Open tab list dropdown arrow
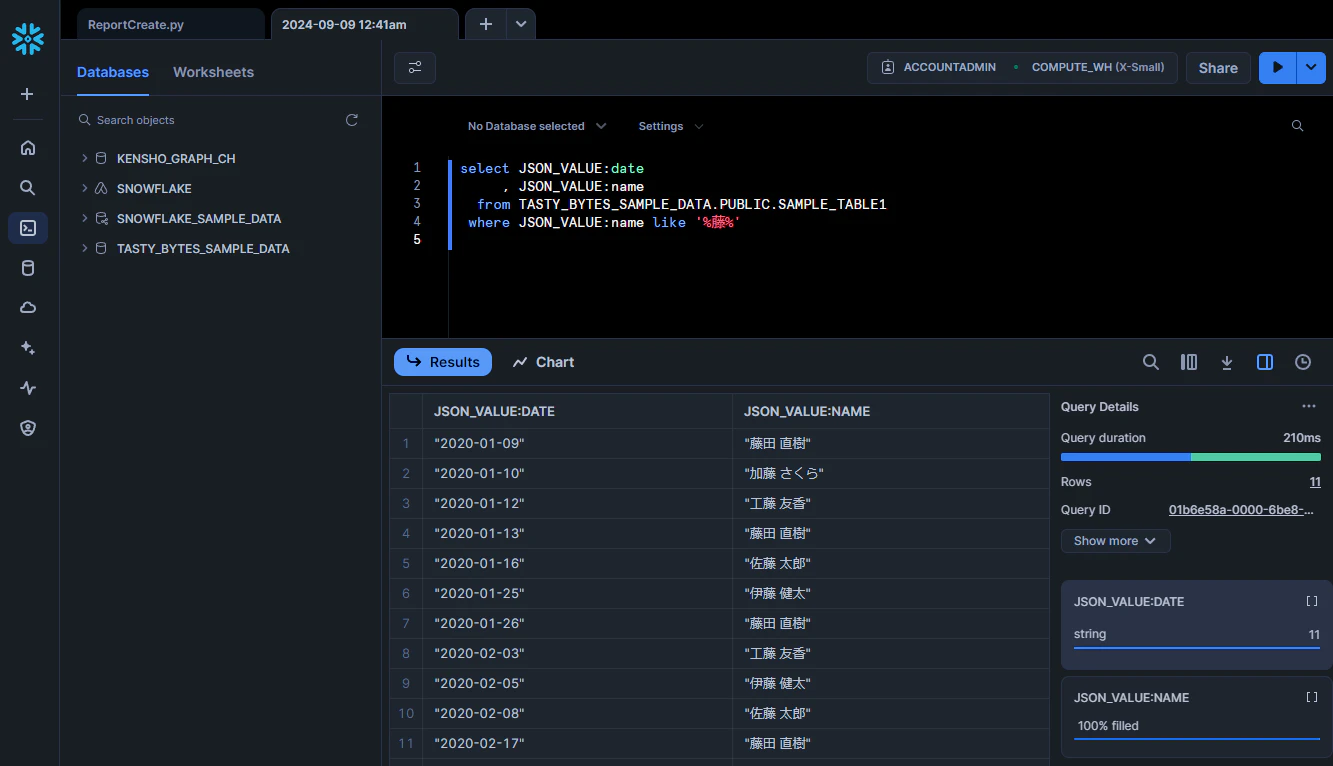The image size is (1333, 766). tap(521, 24)
